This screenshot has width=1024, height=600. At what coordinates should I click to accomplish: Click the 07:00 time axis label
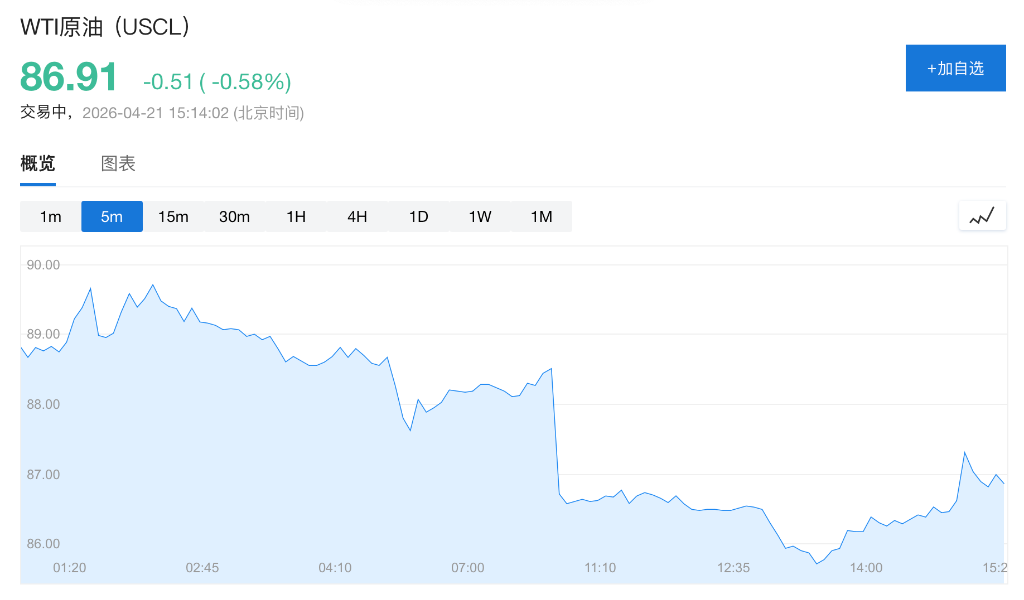(x=467, y=568)
